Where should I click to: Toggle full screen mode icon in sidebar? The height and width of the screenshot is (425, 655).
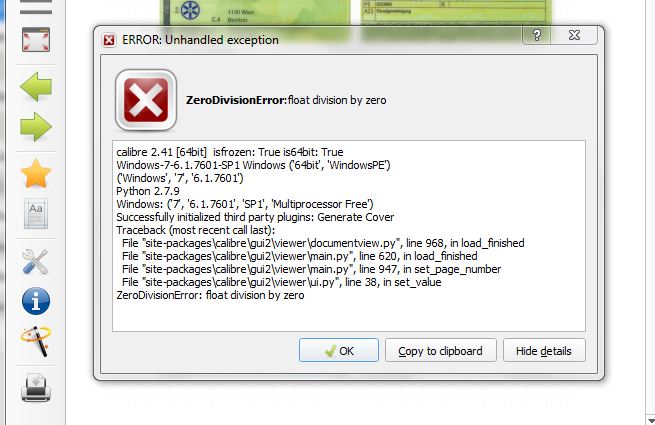pos(36,40)
